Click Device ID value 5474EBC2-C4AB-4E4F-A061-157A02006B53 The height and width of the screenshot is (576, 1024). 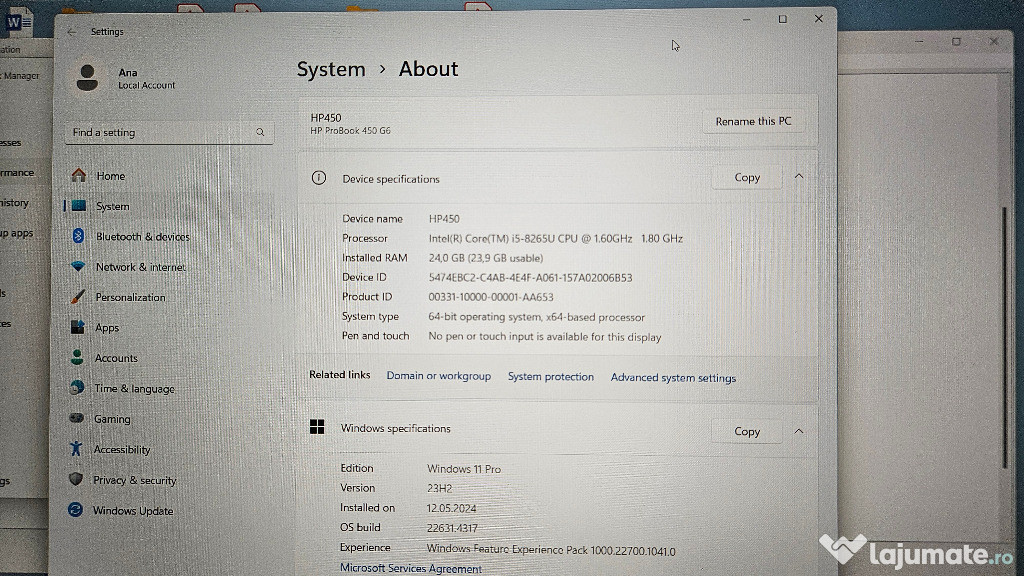530,278
